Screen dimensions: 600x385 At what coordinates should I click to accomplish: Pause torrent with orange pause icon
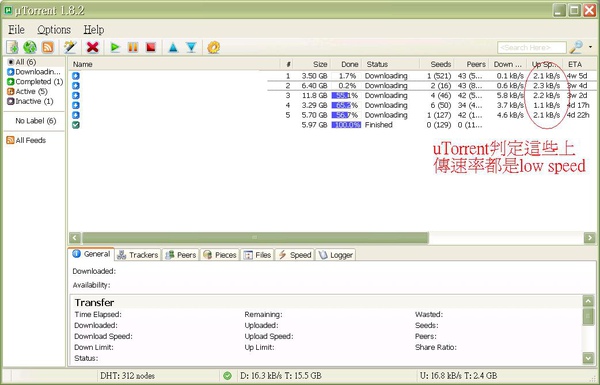pyautogui.click(x=133, y=47)
